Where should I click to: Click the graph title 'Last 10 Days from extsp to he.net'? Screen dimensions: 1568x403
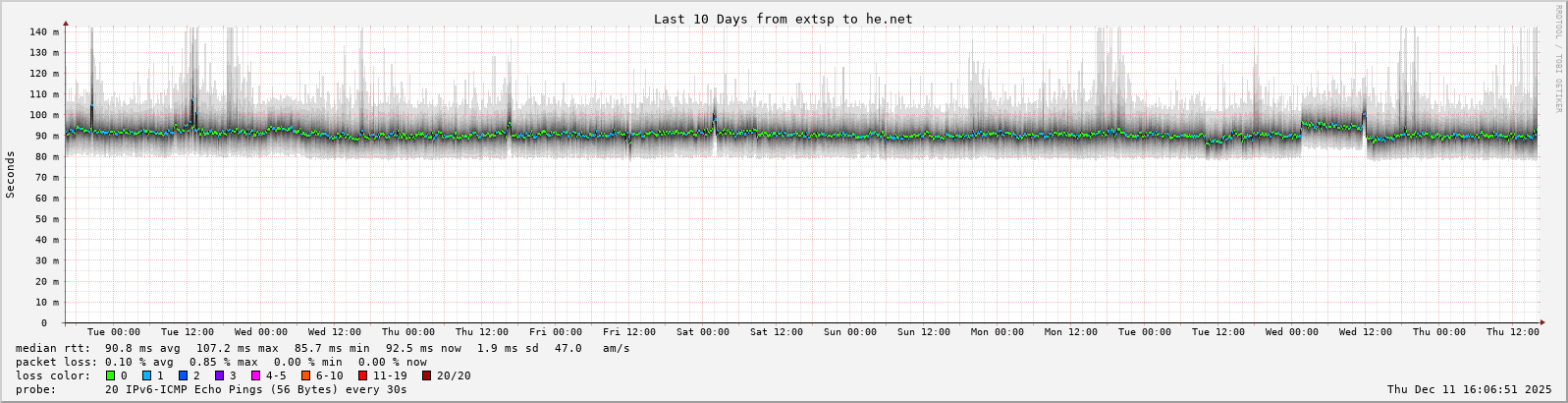point(783,19)
